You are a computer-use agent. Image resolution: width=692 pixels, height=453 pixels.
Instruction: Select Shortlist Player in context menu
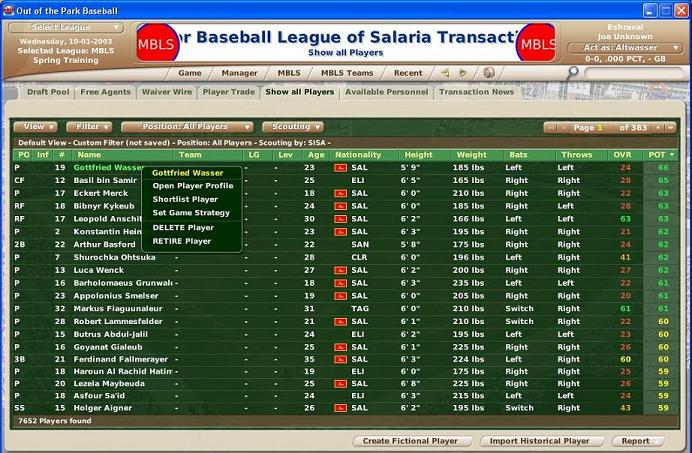click(185, 199)
